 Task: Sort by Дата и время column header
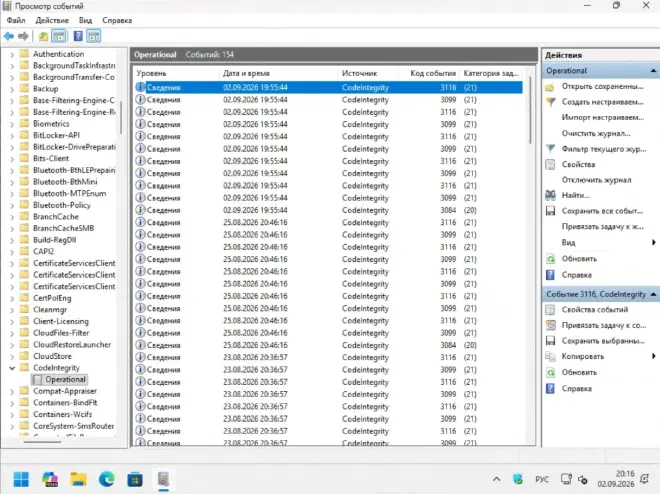point(279,73)
